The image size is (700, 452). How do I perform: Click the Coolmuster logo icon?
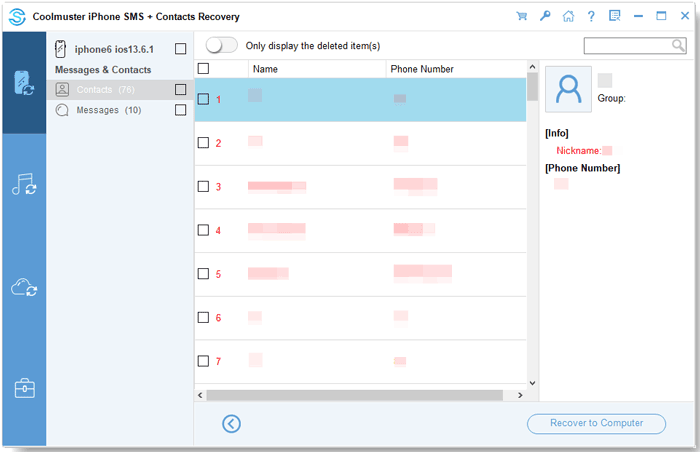[17, 17]
